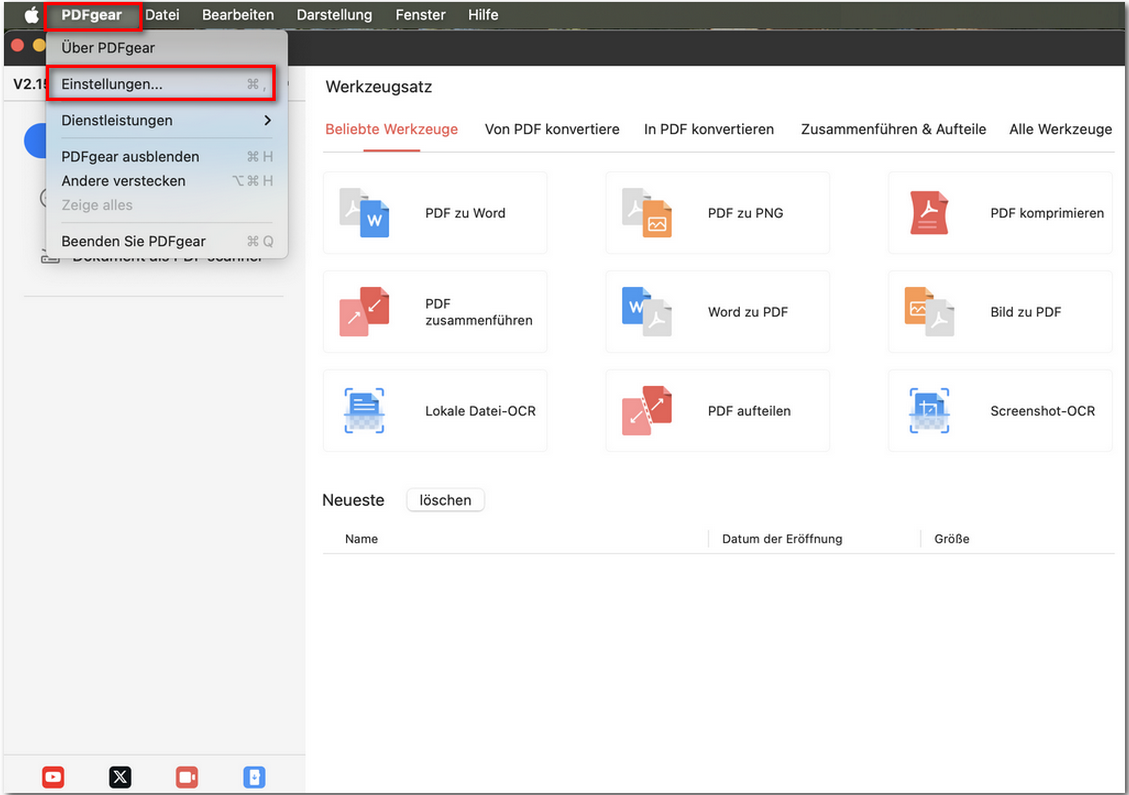
Task: Click the YouTube icon in the sidebar footer
Action: (53, 776)
